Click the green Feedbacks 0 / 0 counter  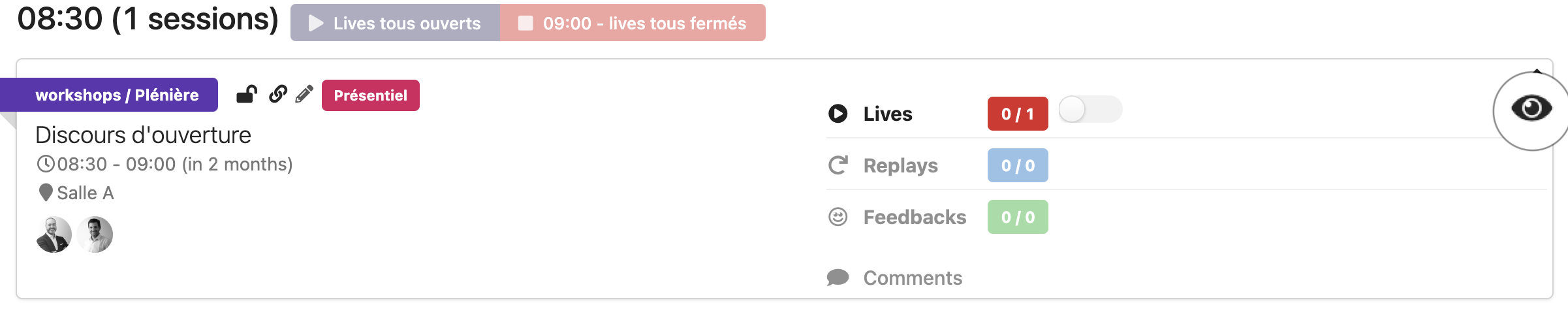(1018, 217)
